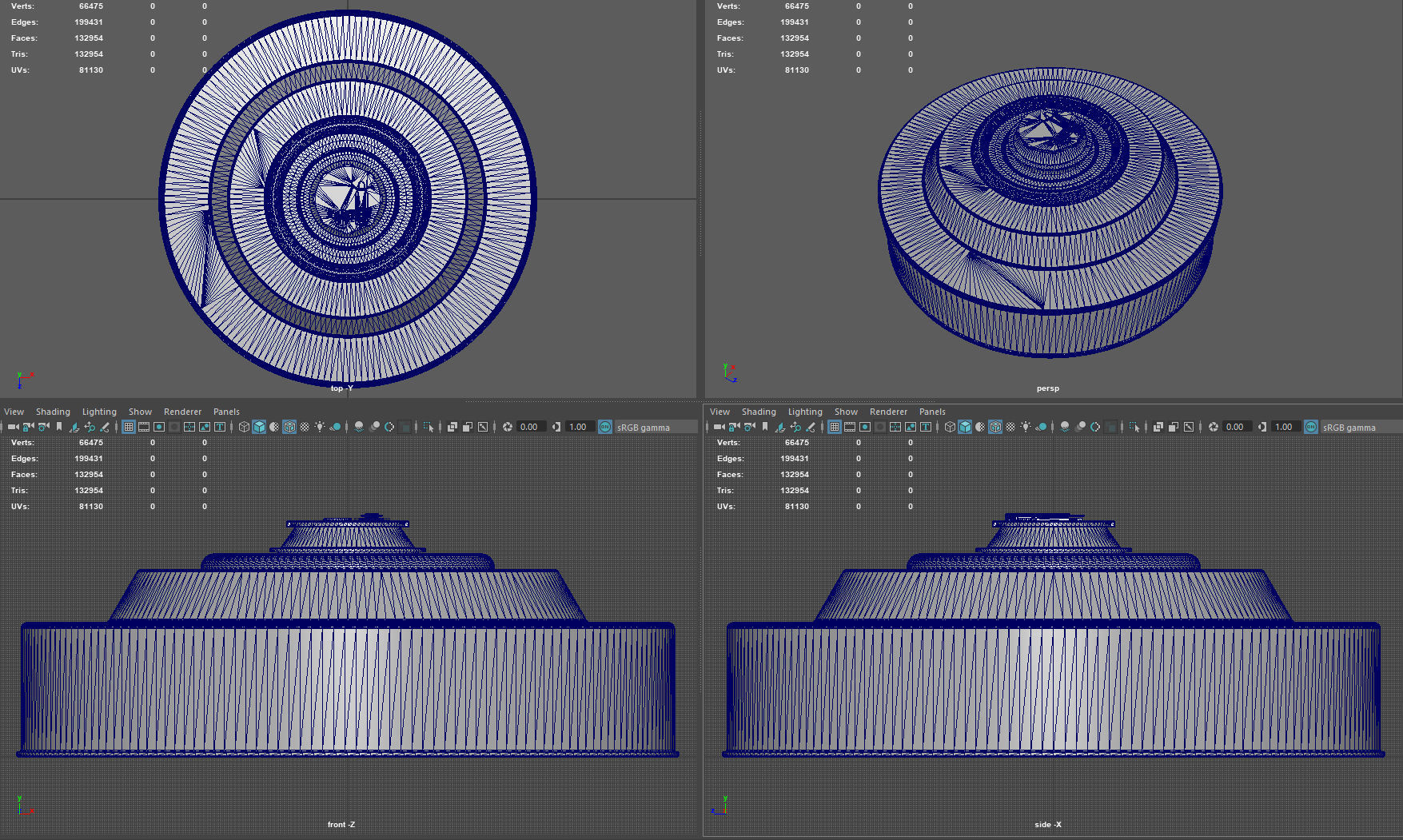Toggle Screen Space Ambient Occlusion in front panel
This screenshot has height=840, width=1403.
coord(359,427)
